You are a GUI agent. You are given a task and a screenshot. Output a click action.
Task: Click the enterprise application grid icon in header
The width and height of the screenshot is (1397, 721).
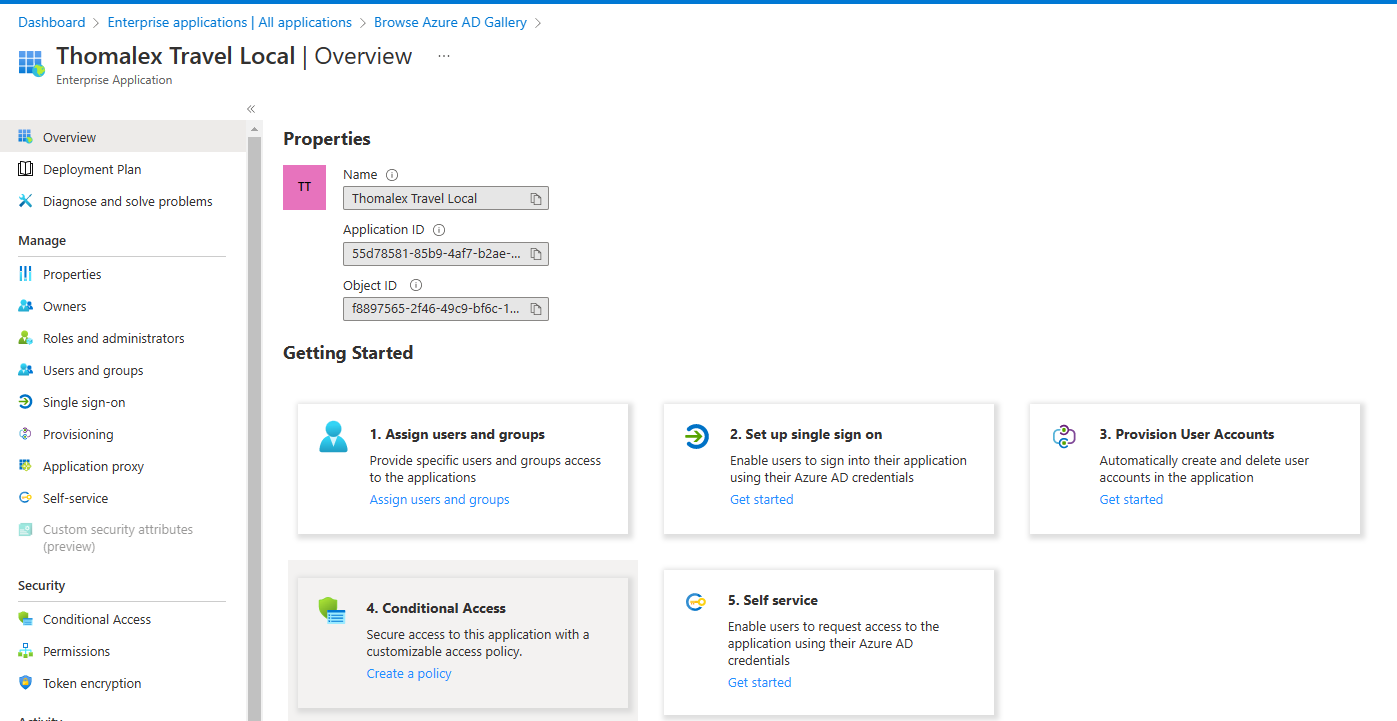point(32,63)
